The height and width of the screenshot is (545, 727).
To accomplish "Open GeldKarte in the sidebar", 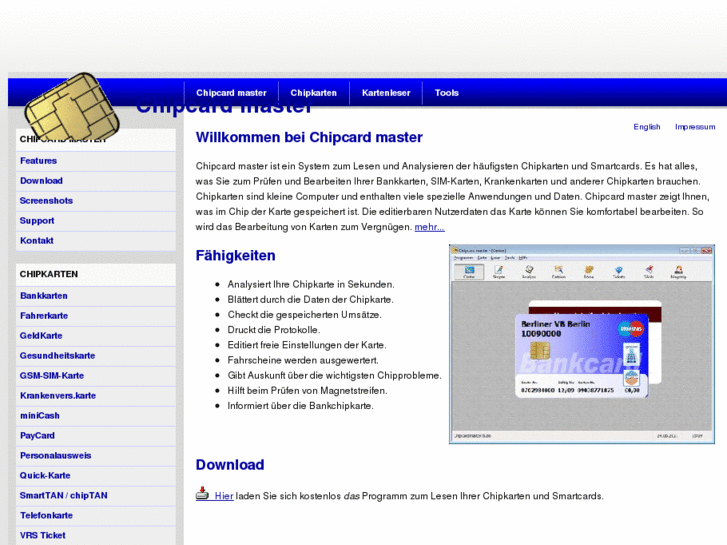I will pyautogui.click(x=96, y=336).
